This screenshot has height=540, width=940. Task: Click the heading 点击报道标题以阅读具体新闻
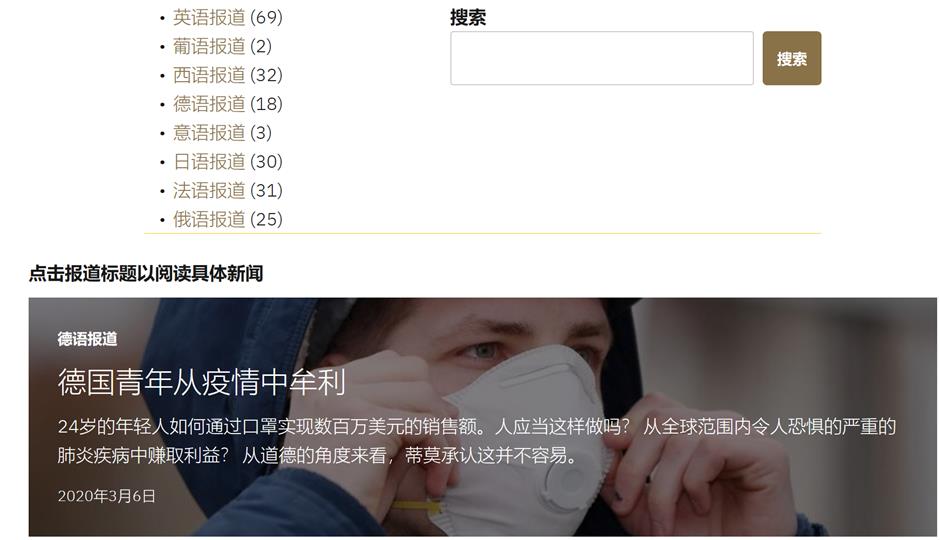pos(146,273)
